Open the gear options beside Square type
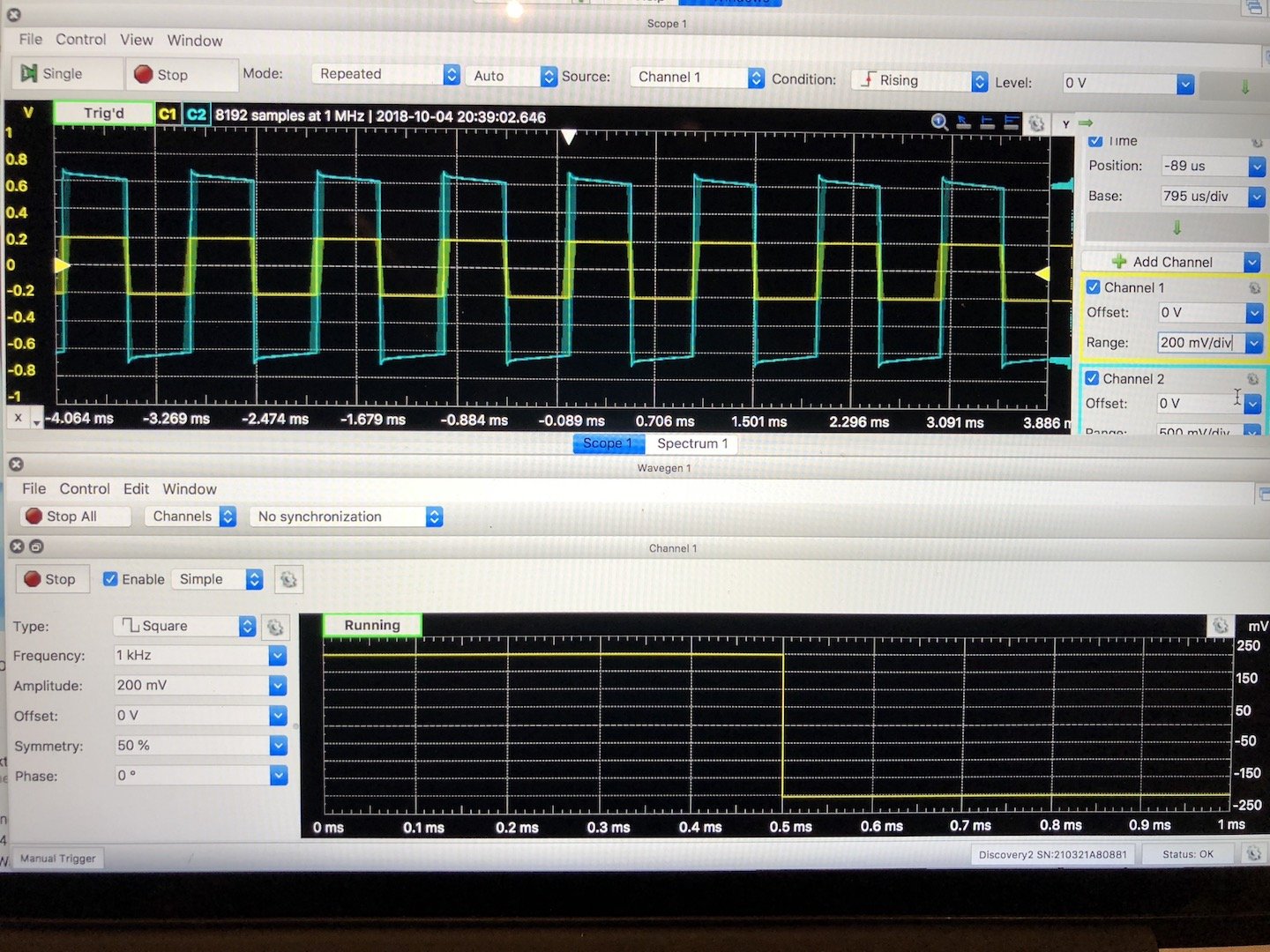The image size is (1270, 952). (x=275, y=627)
